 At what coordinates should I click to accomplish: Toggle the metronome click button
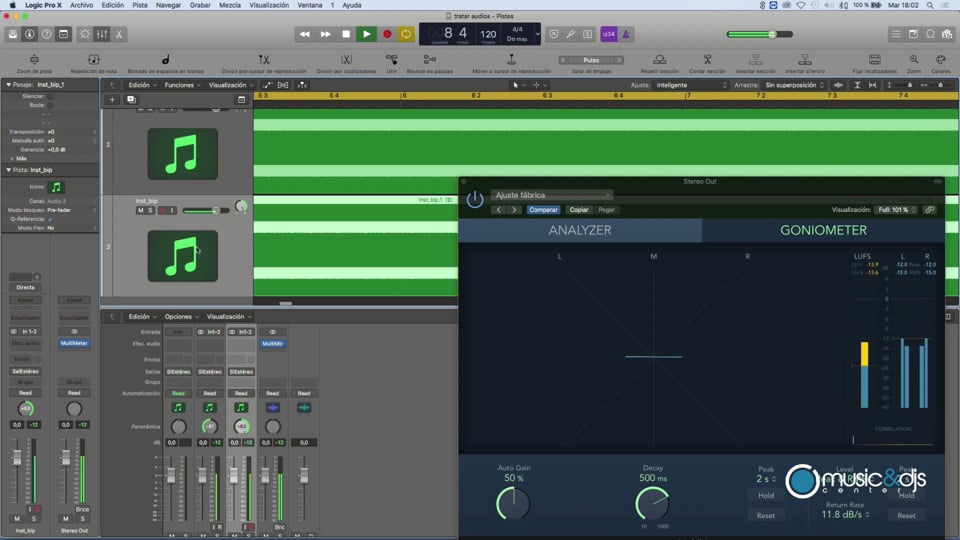tap(626, 34)
